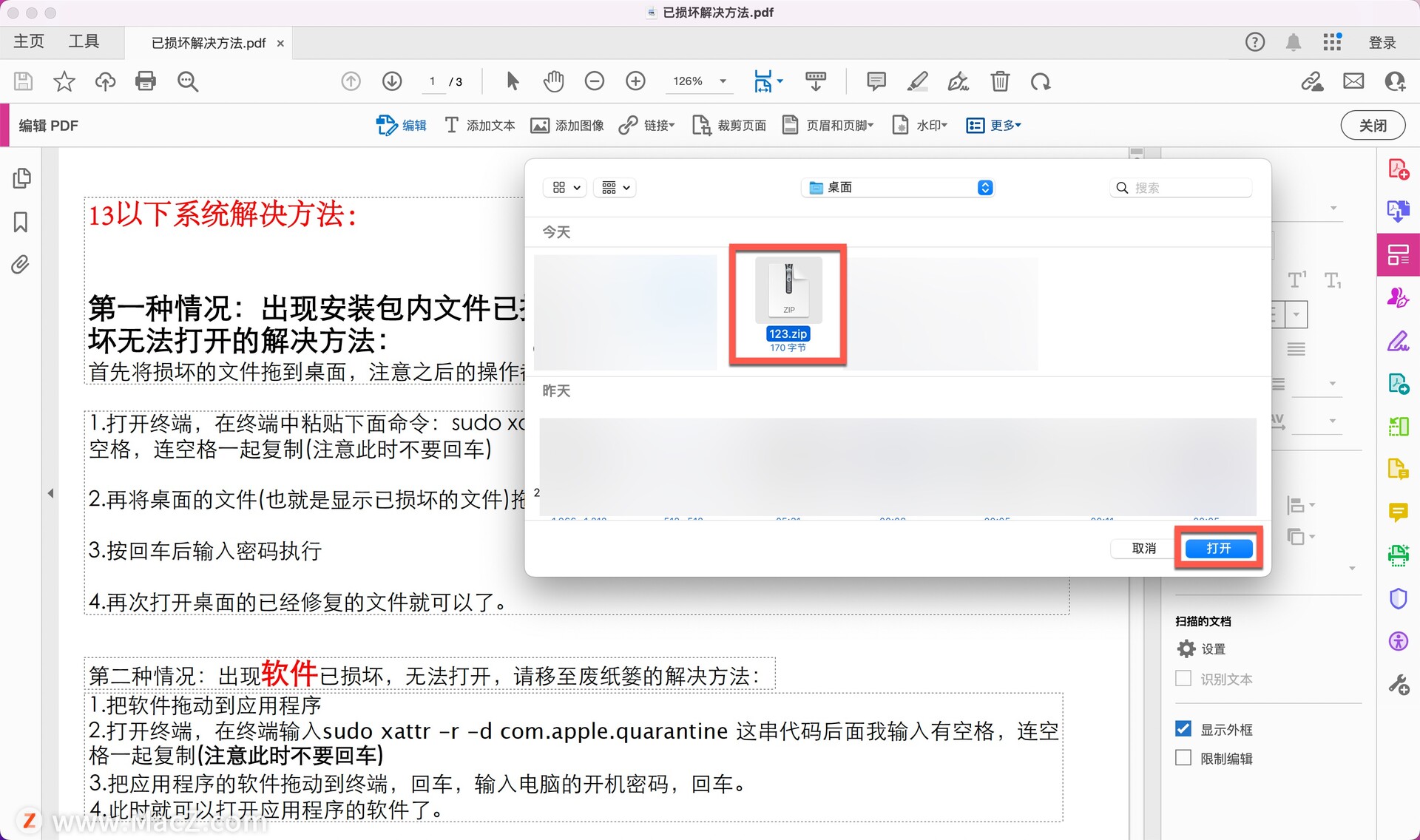Image resolution: width=1420 pixels, height=840 pixels.
Task: Uncheck the 显示外框 checkbox
Action: (x=1183, y=728)
